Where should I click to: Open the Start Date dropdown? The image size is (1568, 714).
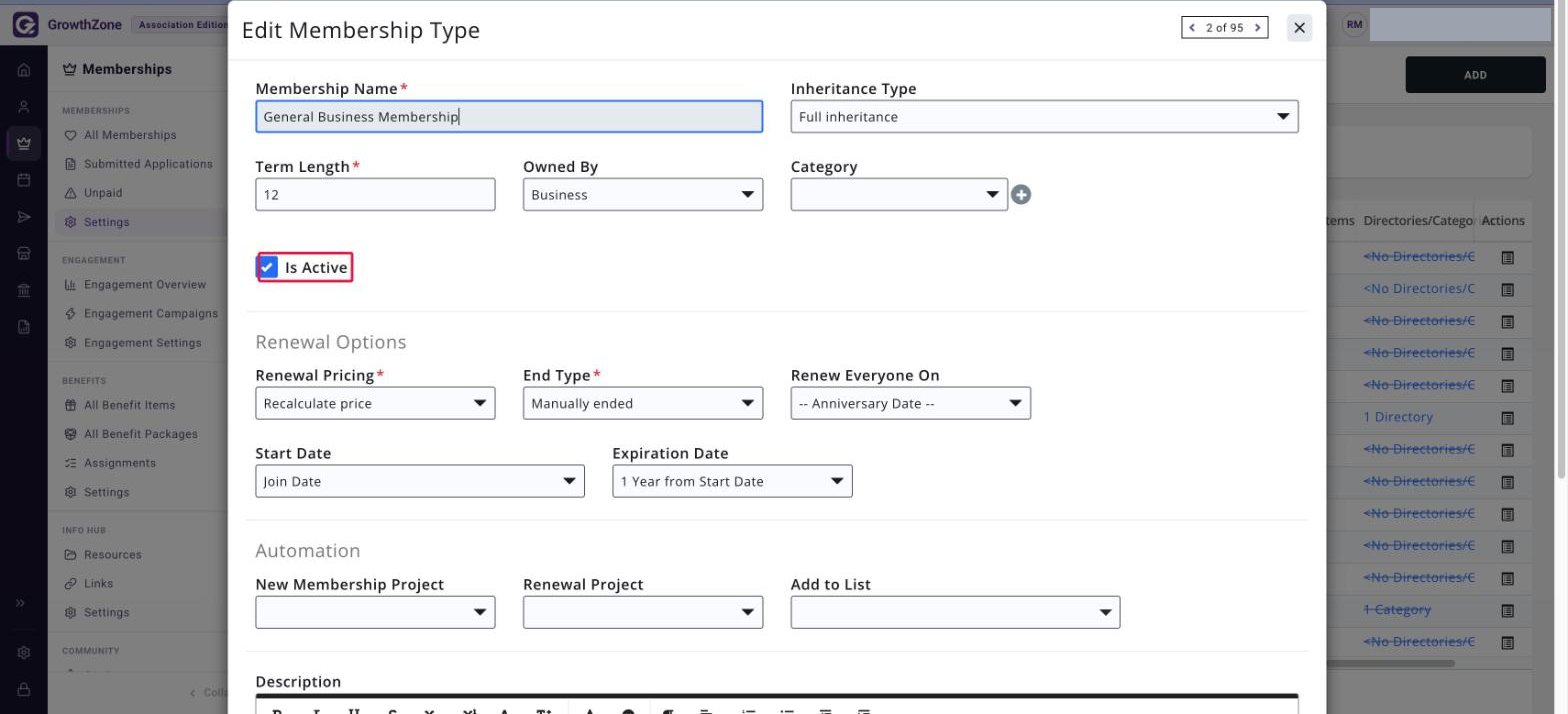420,481
